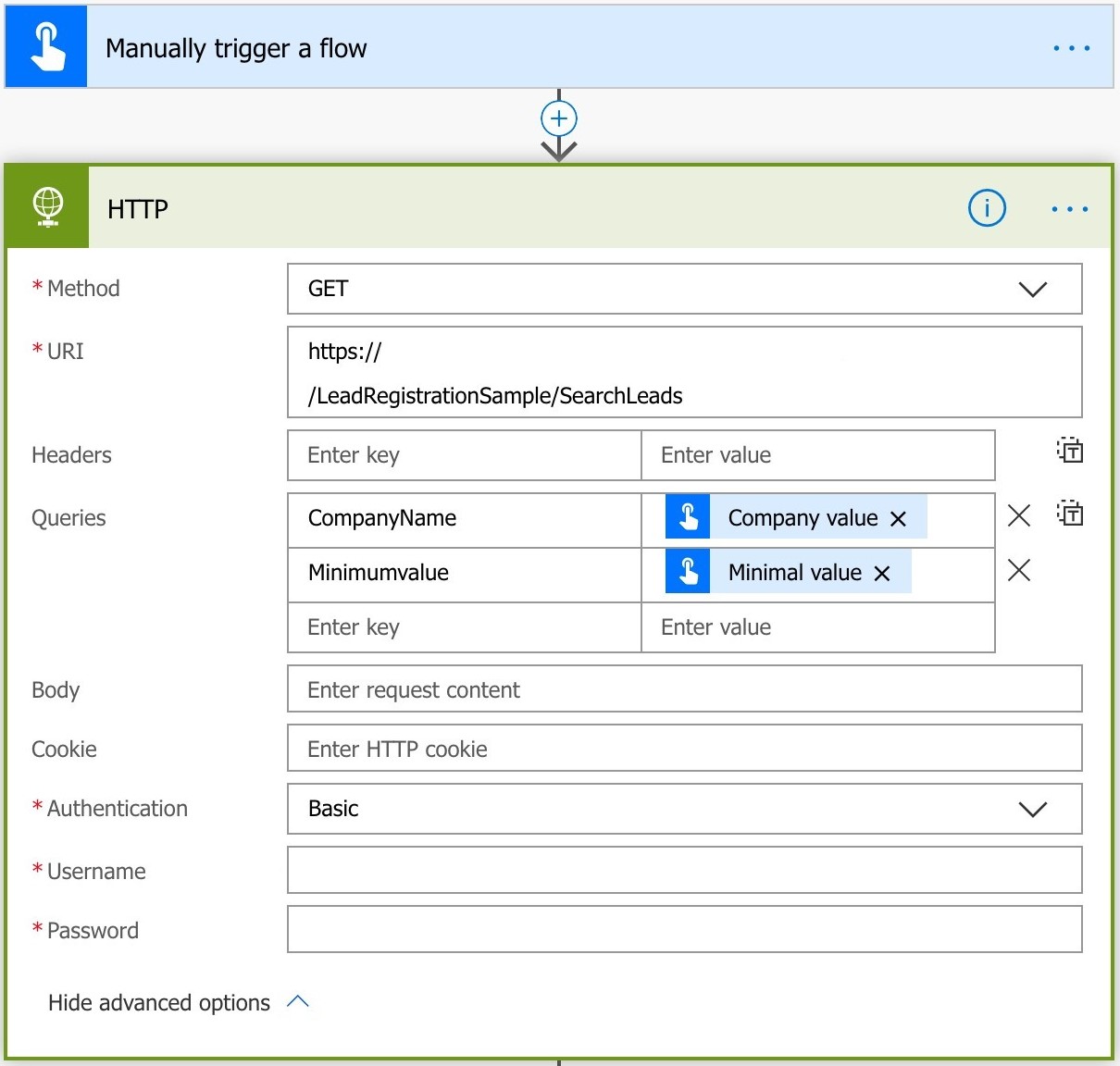Switch Headers to text mode via its icon

[1069, 451]
